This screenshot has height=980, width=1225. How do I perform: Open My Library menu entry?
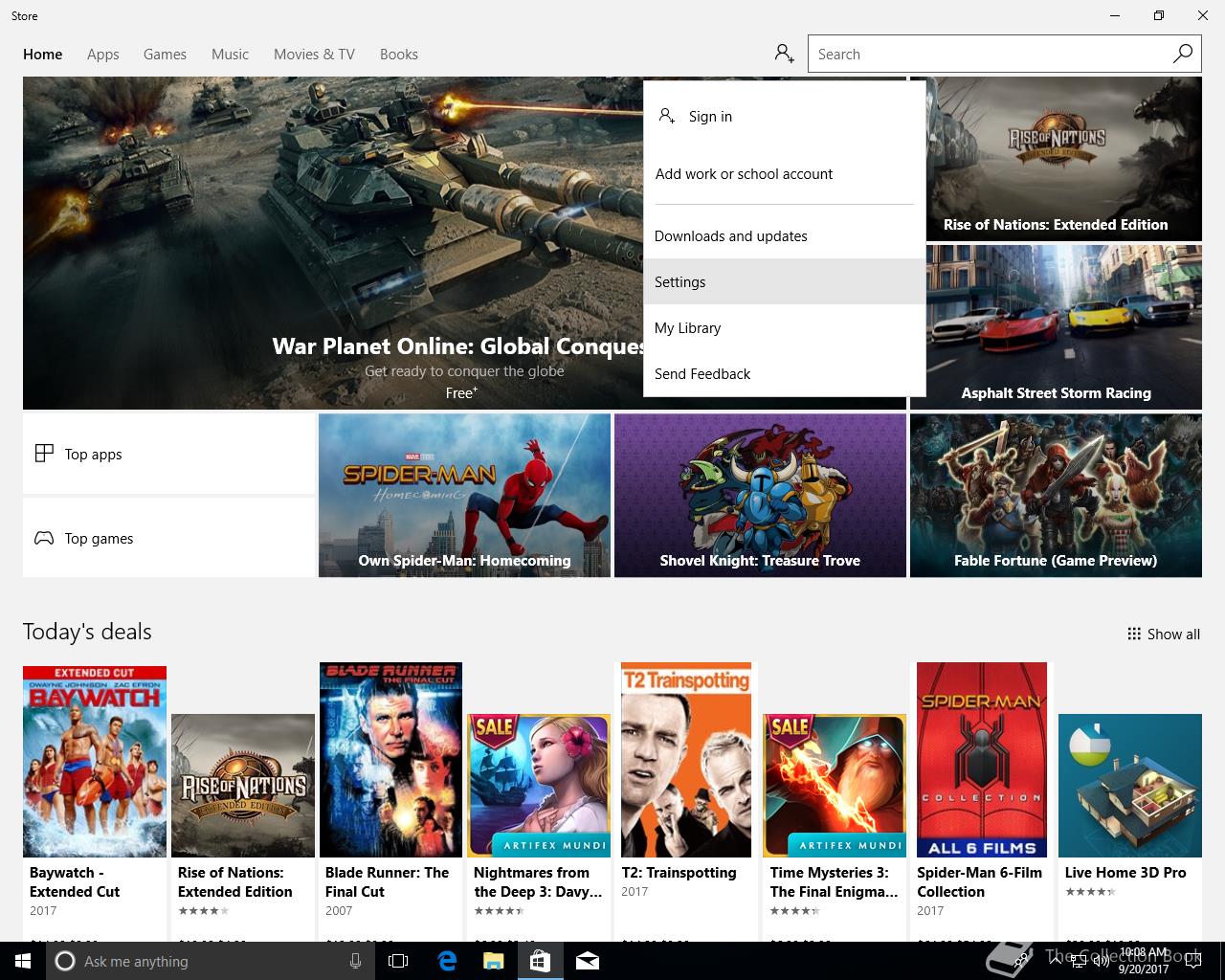click(x=785, y=327)
